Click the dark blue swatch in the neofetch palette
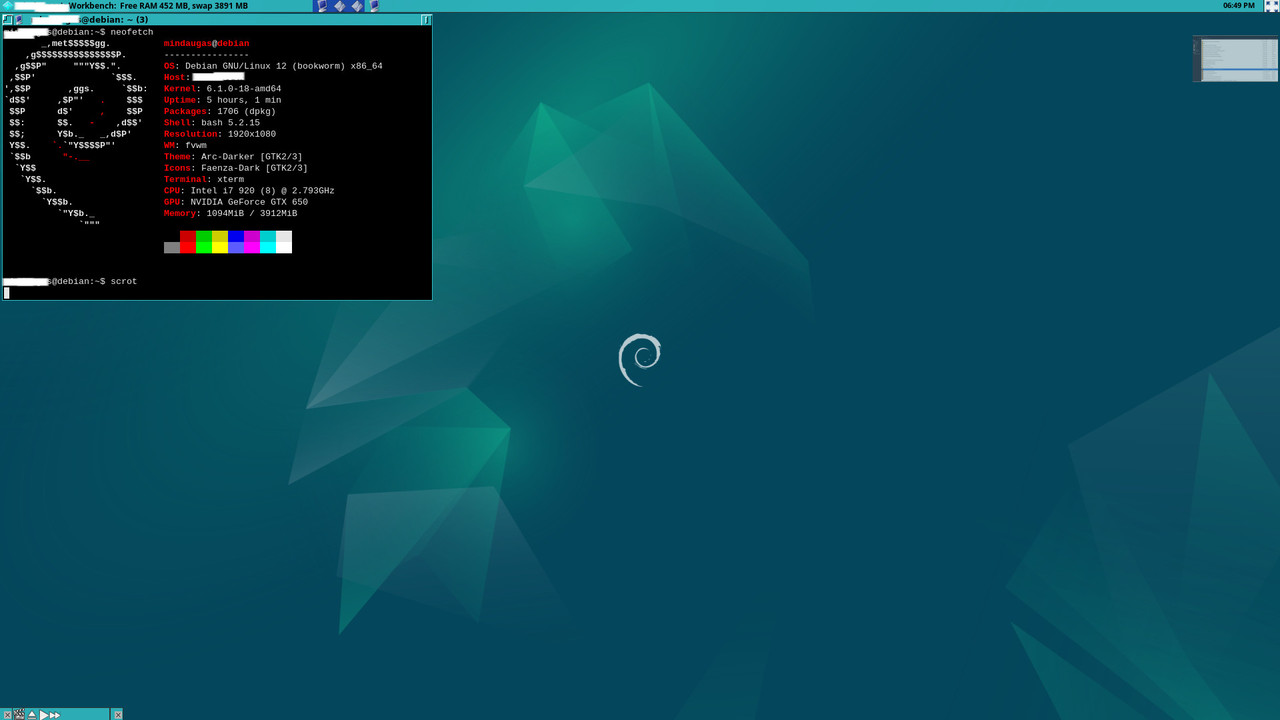The height and width of the screenshot is (720, 1280). (236, 236)
